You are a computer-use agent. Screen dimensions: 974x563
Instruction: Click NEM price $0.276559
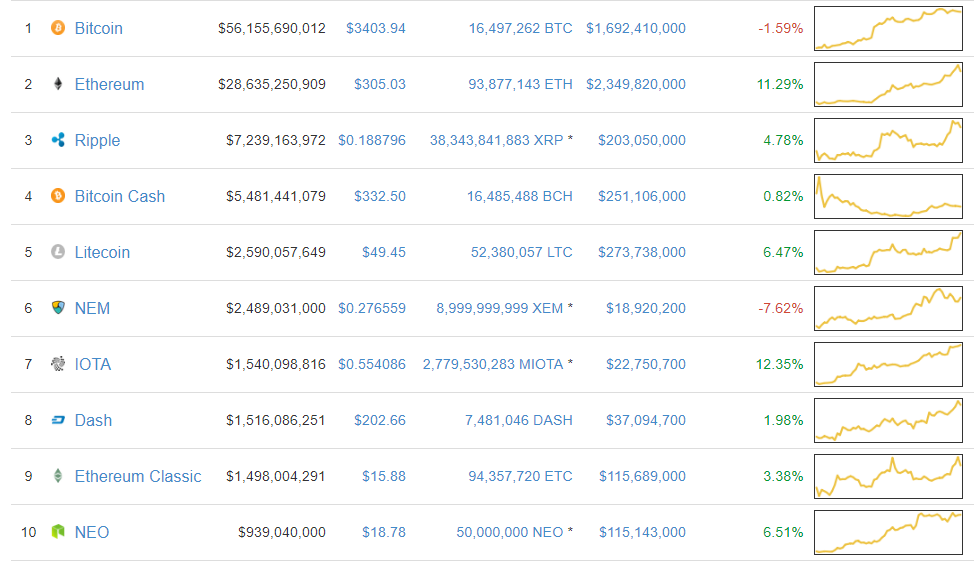(x=371, y=308)
